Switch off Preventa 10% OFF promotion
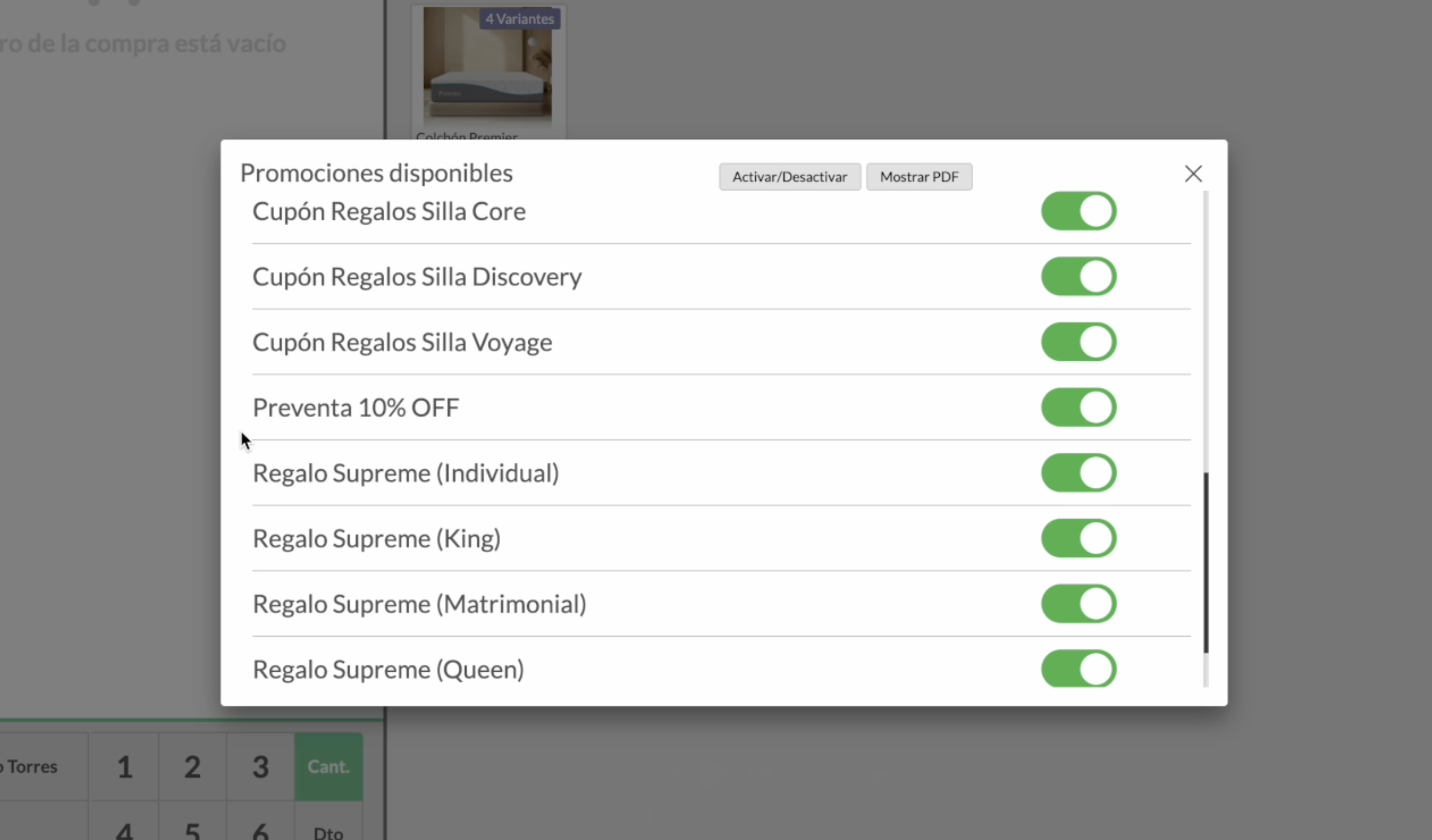Viewport: 1432px width, 840px height. (x=1079, y=407)
